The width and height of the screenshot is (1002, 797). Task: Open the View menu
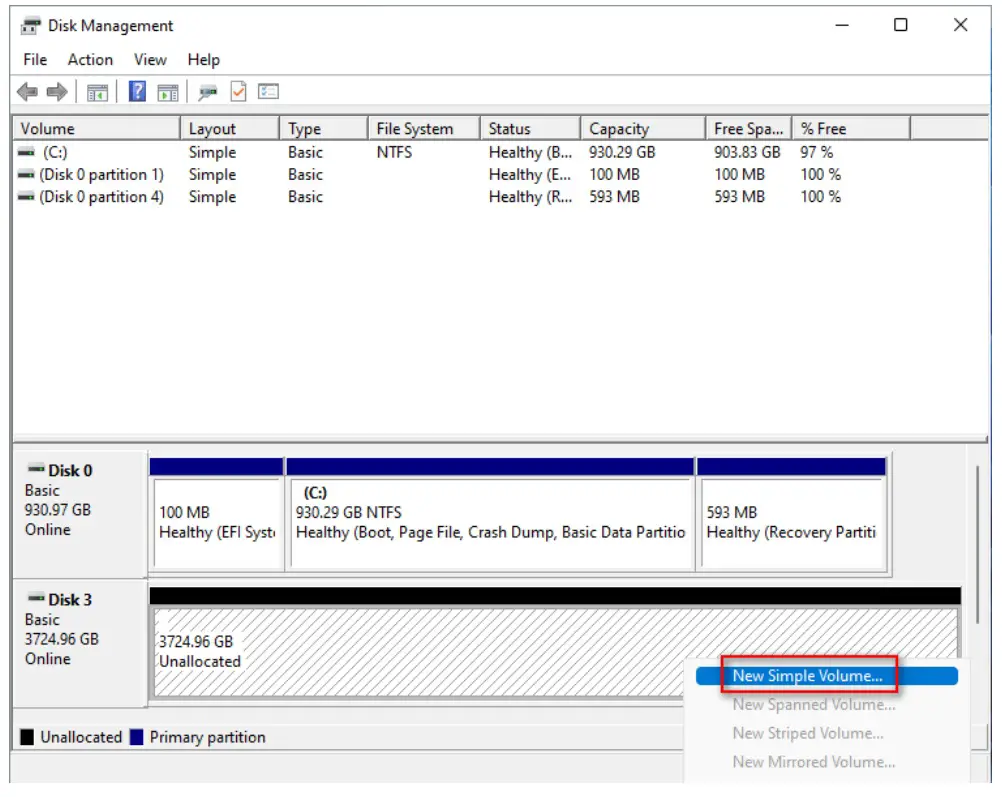click(150, 59)
